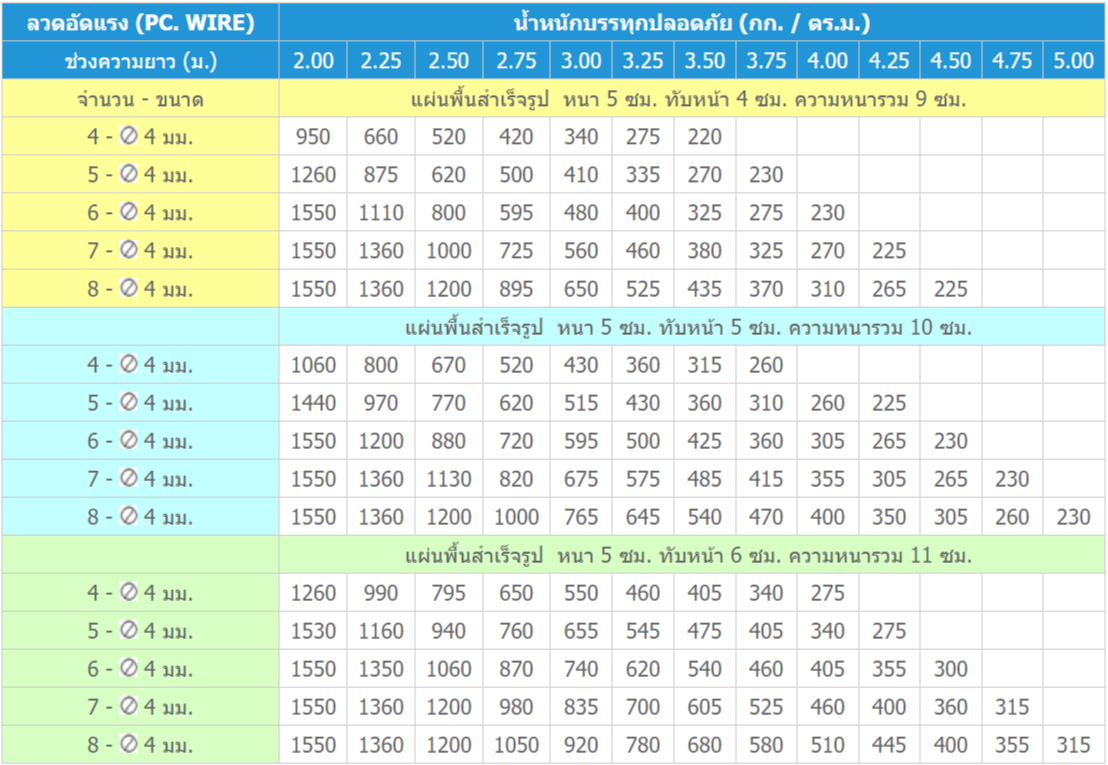Viewport: 1108px width, 765px height.
Task: Select the cell with value 880
Action: tap(449, 441)
